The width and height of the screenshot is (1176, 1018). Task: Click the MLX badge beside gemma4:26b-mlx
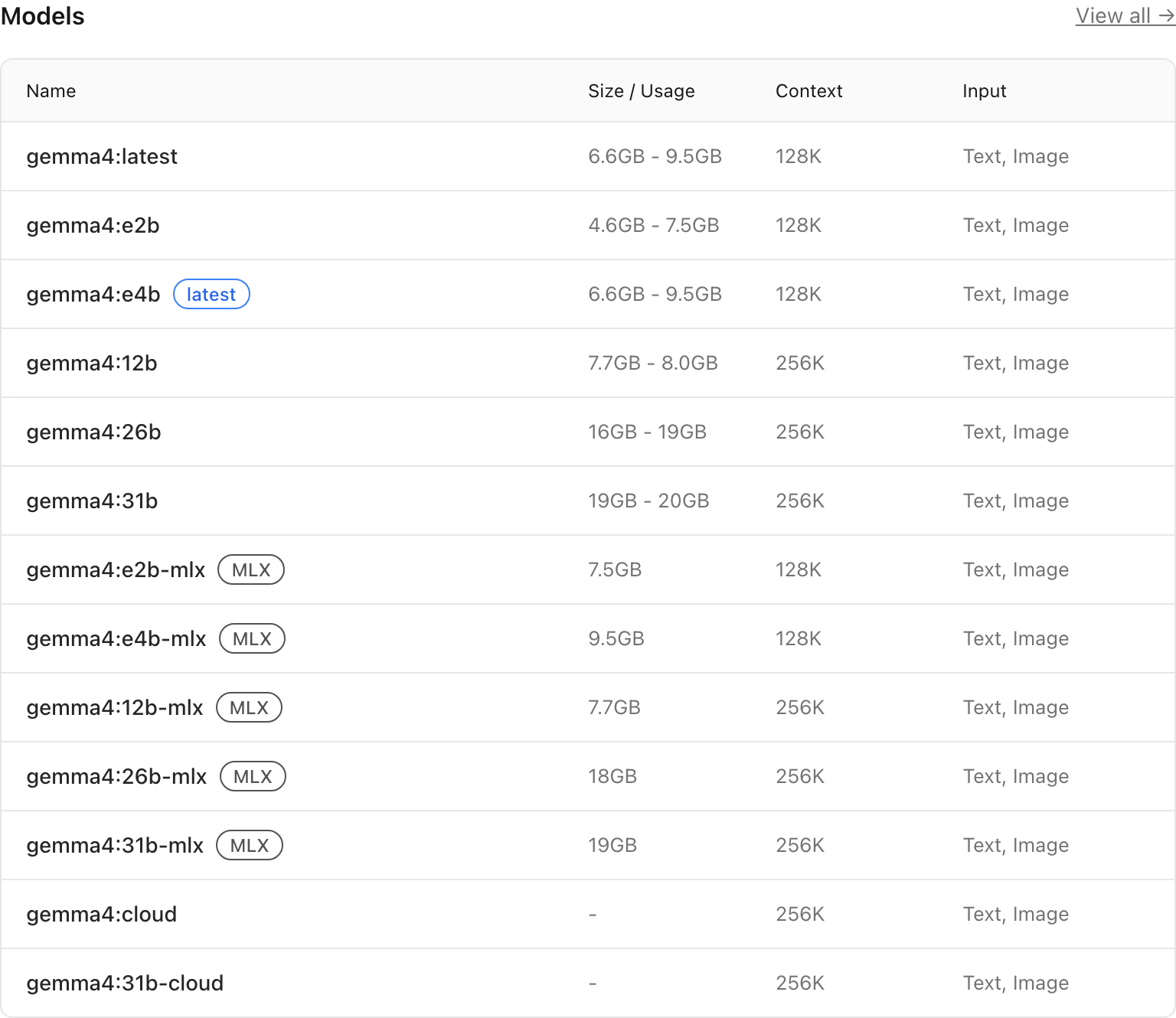[x=253, y=776]
